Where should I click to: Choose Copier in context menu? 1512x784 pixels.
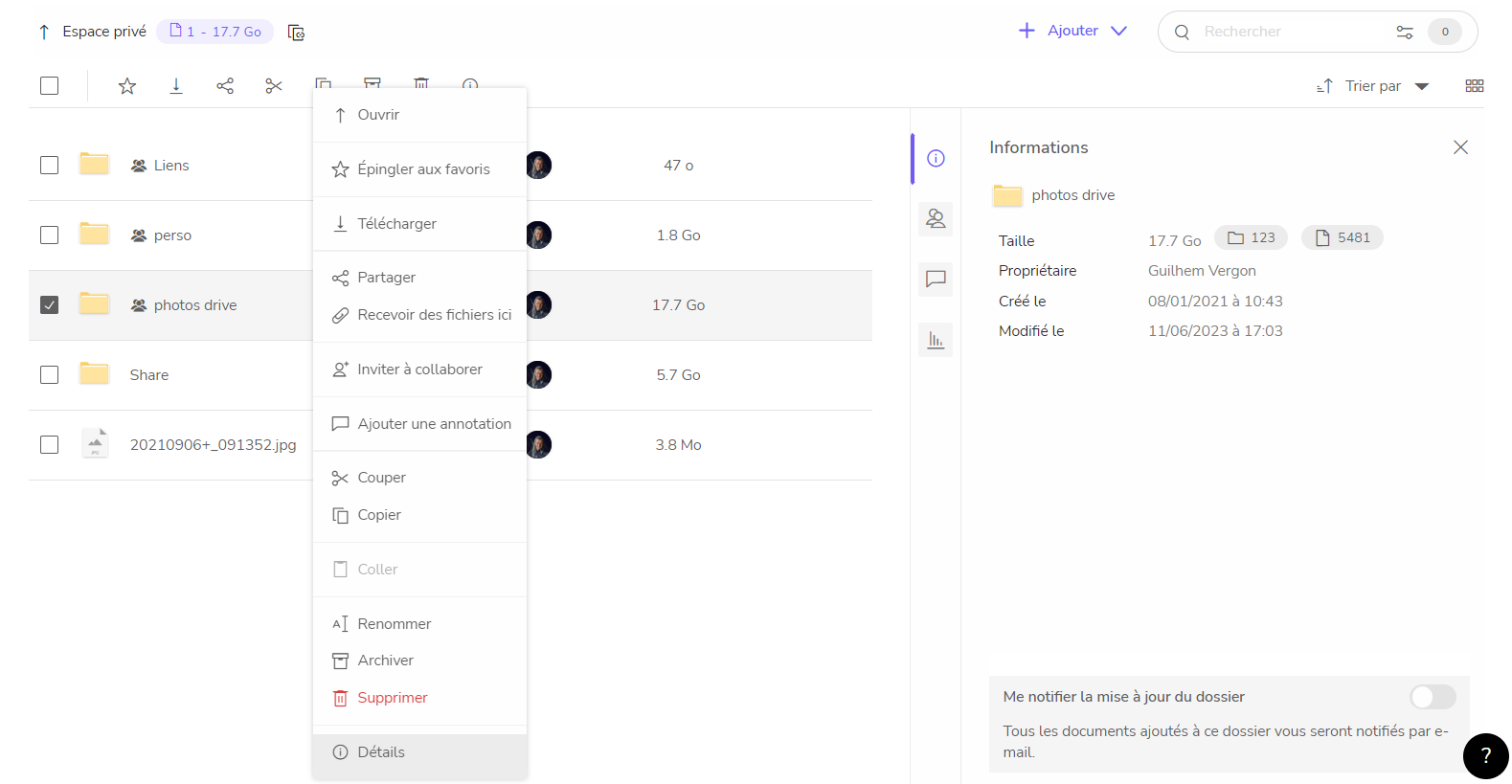(419, 515)
